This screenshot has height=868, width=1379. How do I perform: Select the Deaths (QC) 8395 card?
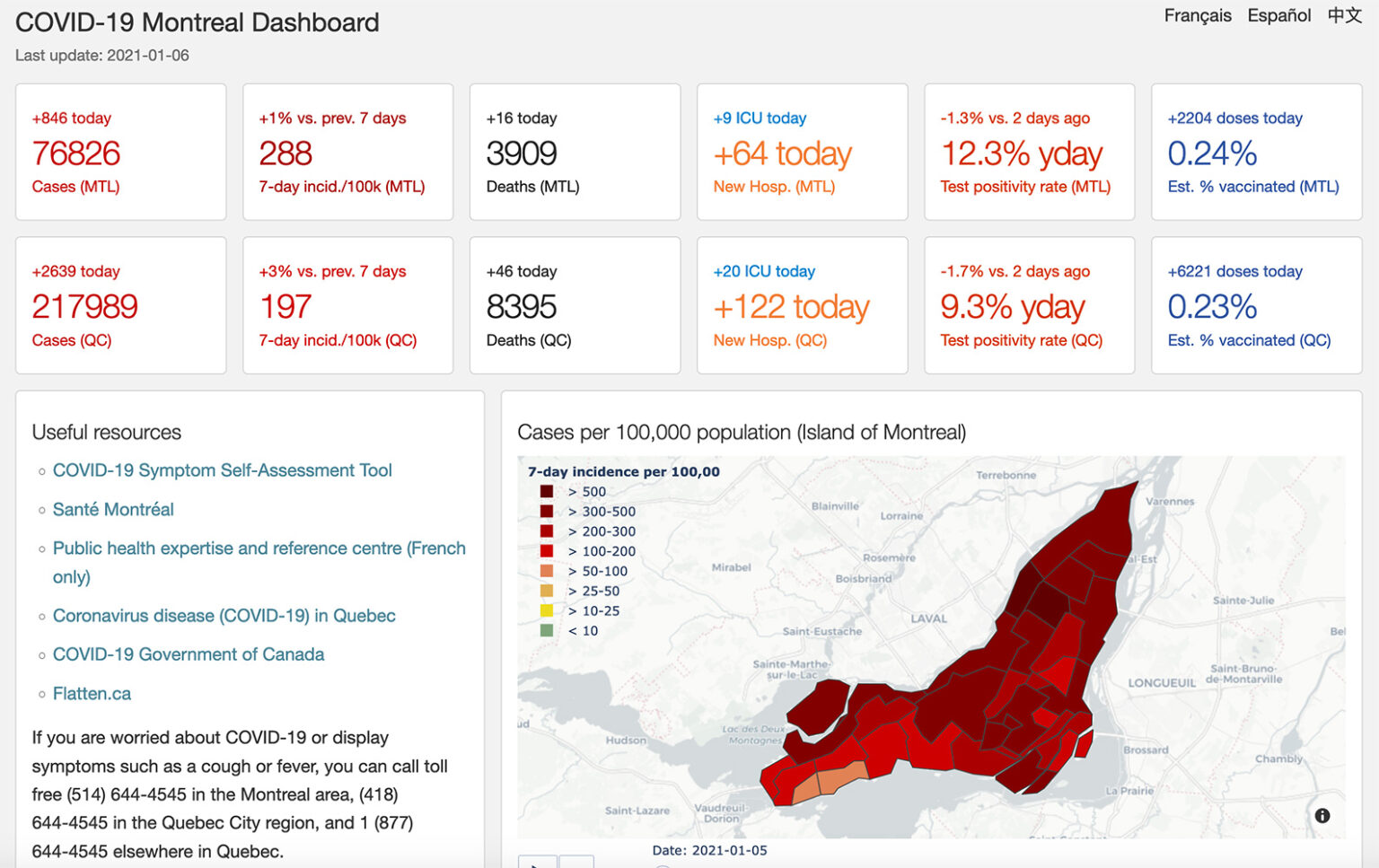(x=575, y=305)
